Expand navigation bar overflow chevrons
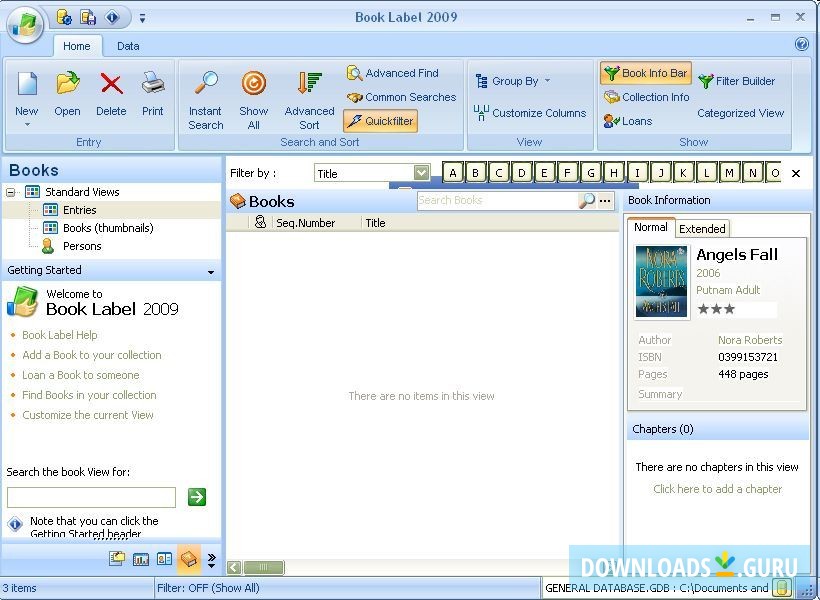The height and width of the screenshot is (600, 820). [x=211, y=560]
